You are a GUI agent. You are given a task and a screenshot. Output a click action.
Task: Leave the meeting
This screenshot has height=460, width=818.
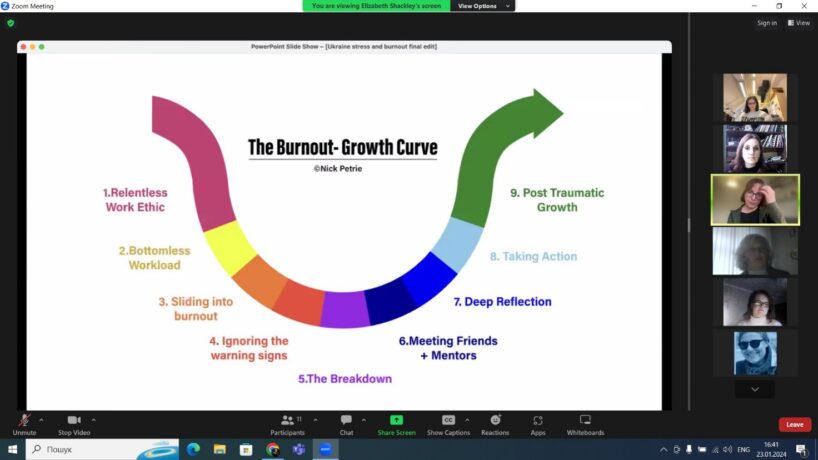click(x=794, y=424)
